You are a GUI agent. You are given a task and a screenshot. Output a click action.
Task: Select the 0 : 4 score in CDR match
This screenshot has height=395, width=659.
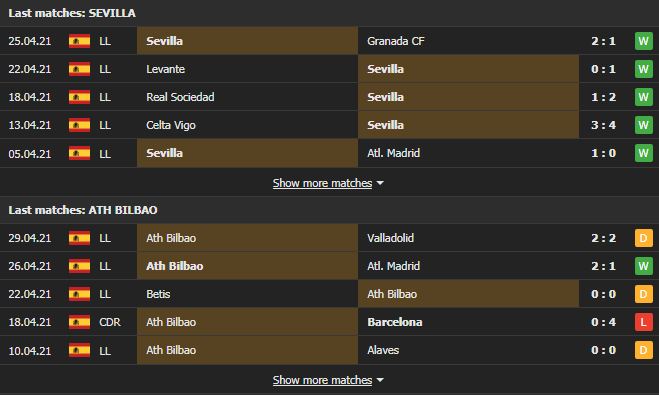(x=604, y=322)
